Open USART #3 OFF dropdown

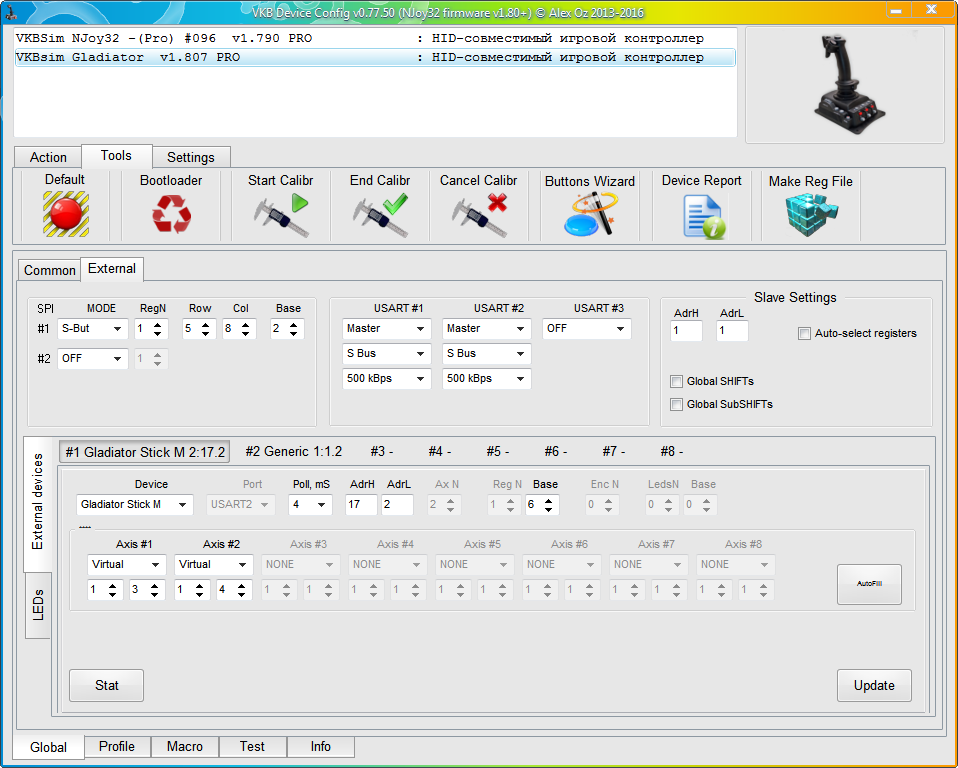[587, 329]
